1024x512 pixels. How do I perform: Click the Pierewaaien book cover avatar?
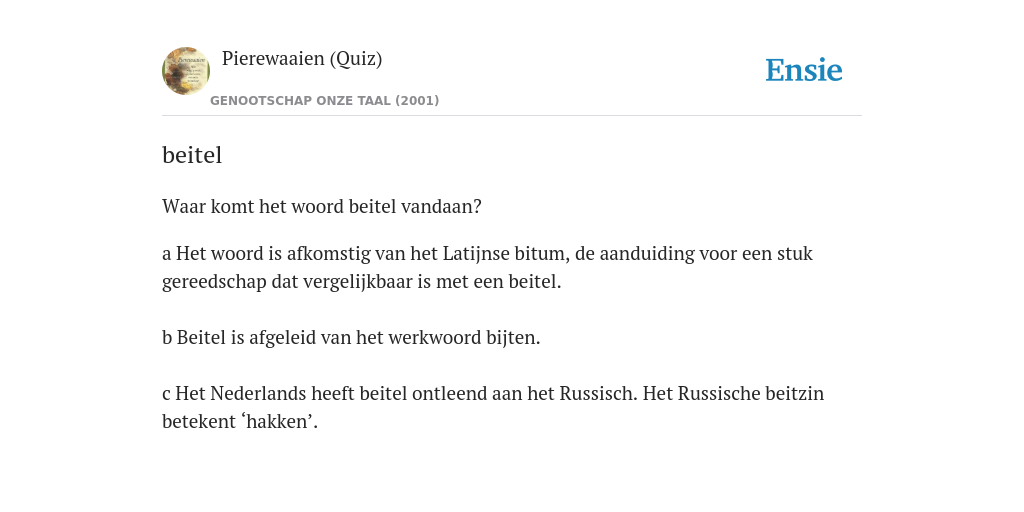click(186, 71)
